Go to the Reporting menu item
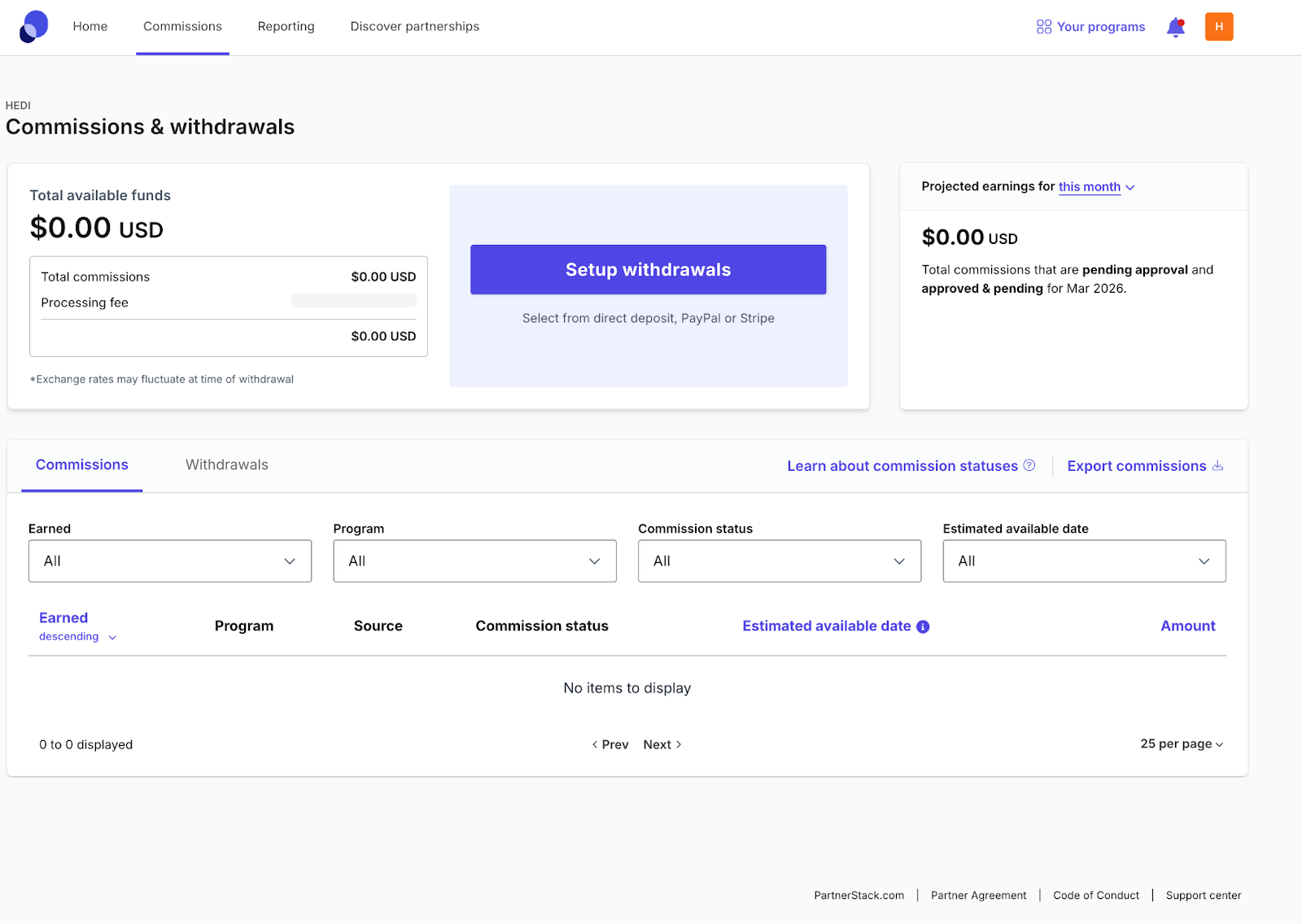This screenshot has width=1302, height=924. pos(286,27)
